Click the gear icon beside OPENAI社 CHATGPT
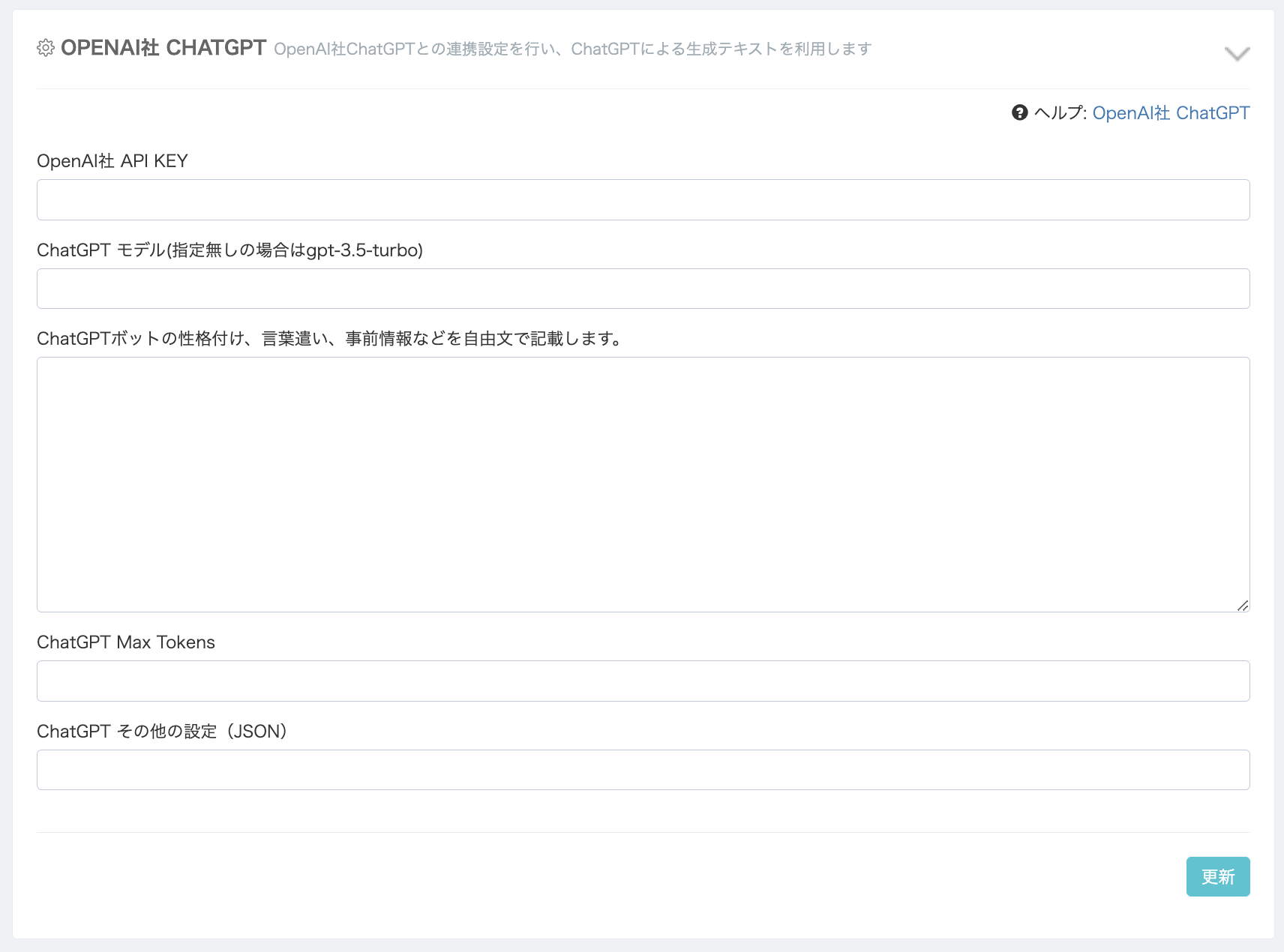1284x952 pixels. pos(46,48)
